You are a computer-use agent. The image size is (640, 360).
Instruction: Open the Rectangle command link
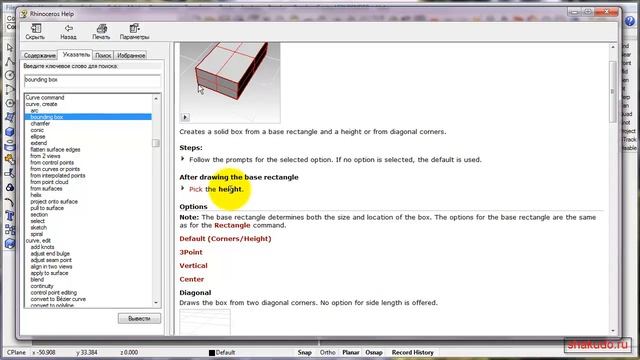tap(232, 225)
